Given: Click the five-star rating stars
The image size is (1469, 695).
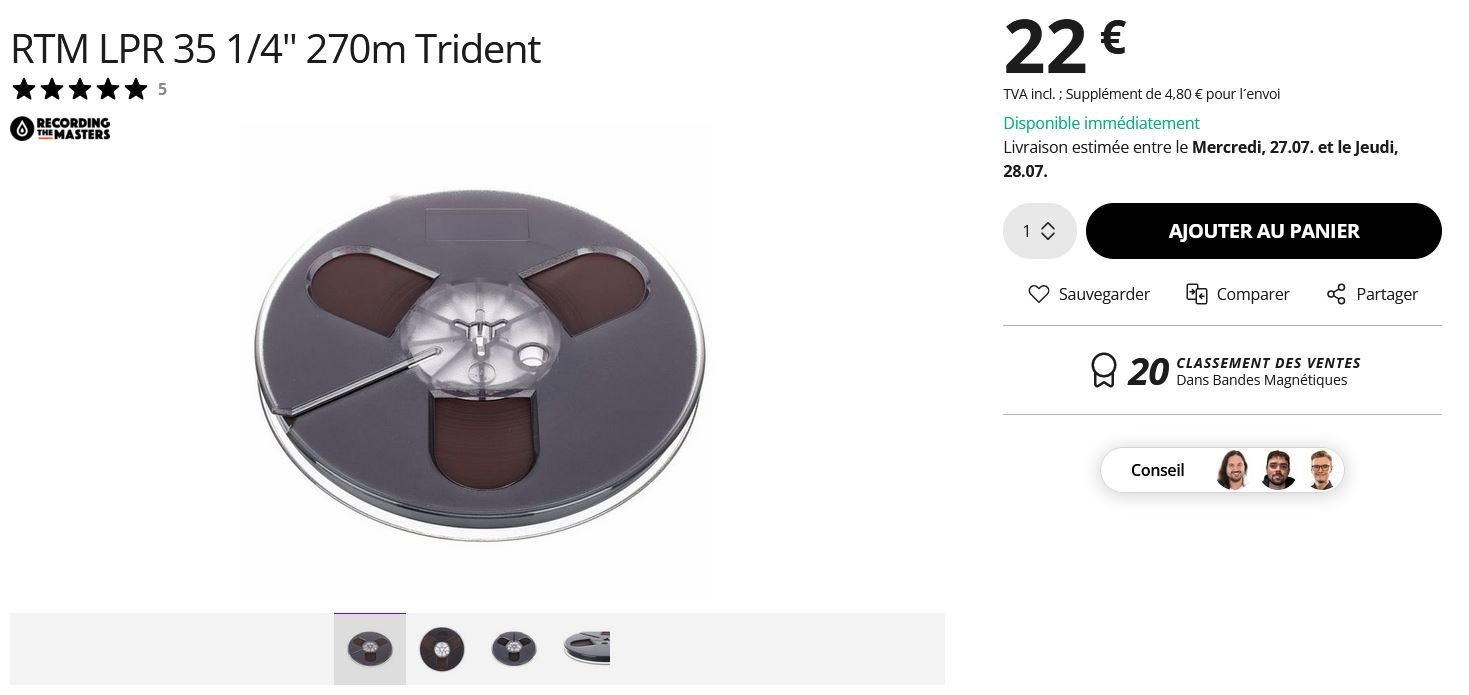Looking at the screenshot, I should pos(79,89).
